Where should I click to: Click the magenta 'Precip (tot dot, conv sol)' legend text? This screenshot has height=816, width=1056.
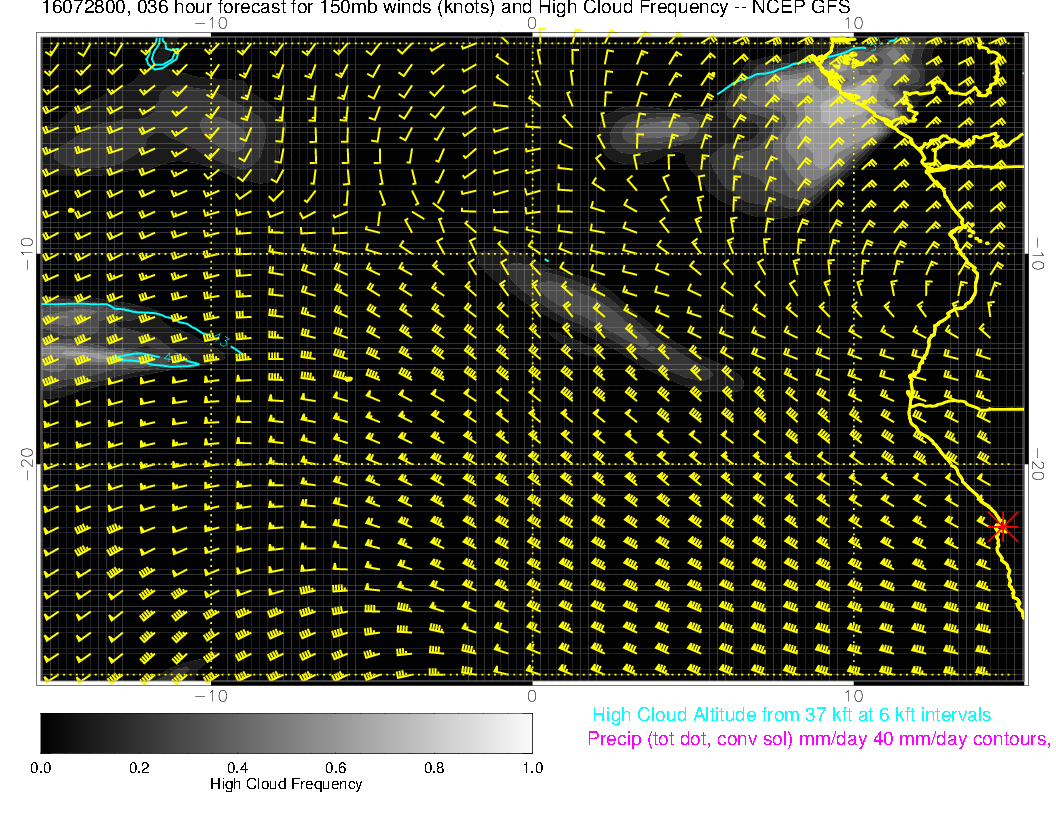pyautogui.click(x=690, y=739)
